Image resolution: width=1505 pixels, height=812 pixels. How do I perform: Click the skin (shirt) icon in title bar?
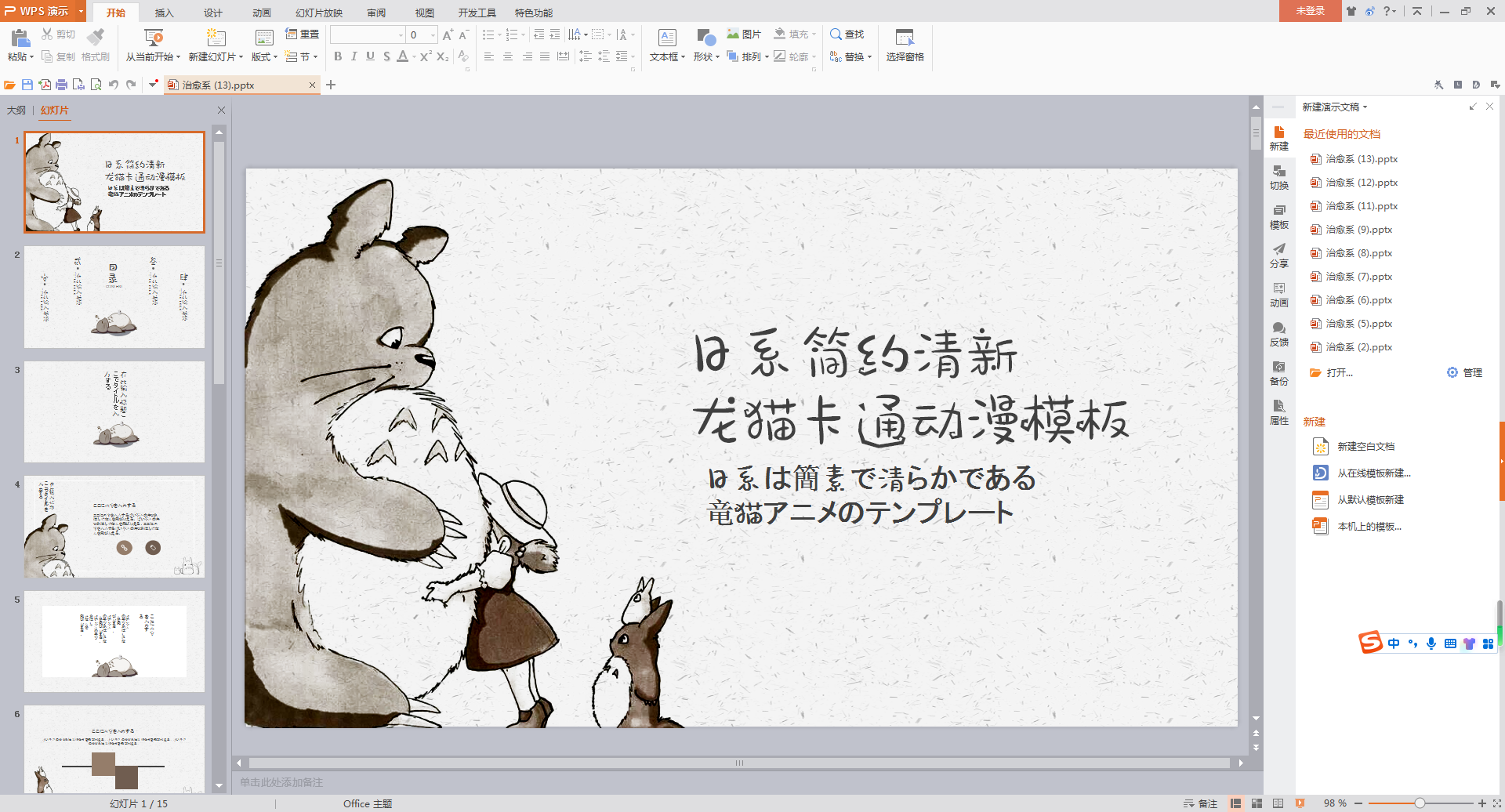click(1351, 11)
